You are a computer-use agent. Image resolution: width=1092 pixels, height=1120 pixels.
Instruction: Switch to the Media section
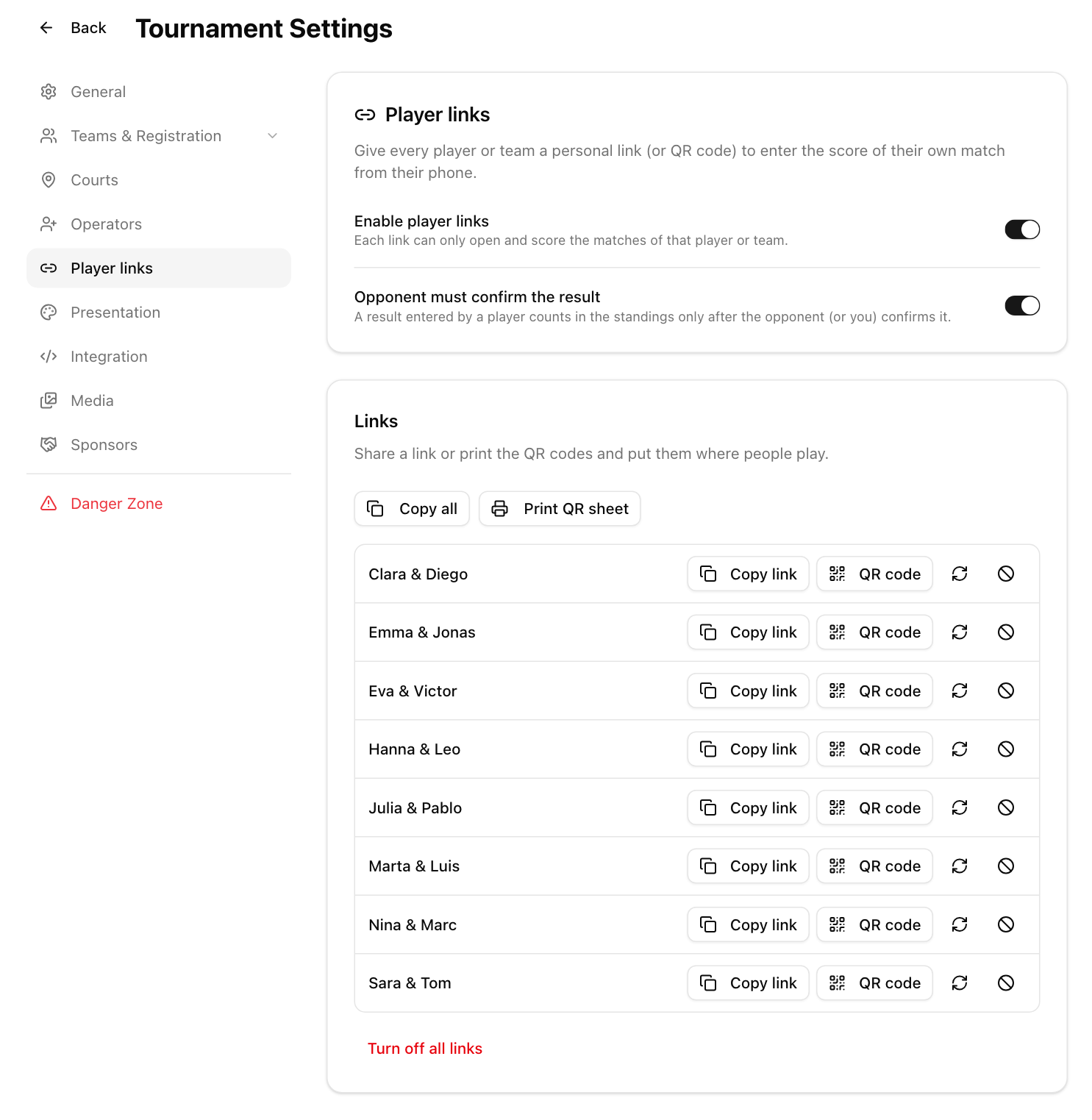click(x=159, y=401)
